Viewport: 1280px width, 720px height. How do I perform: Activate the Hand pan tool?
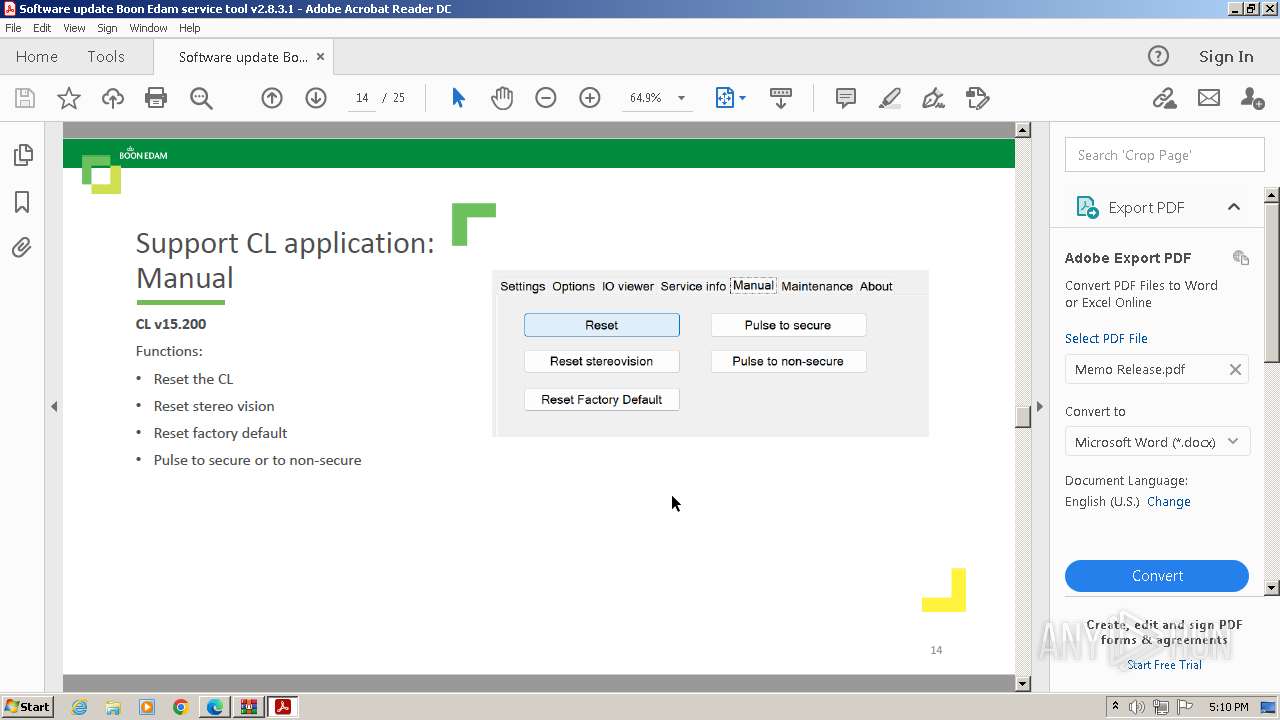pyautogui.click(x=502, y=98)
